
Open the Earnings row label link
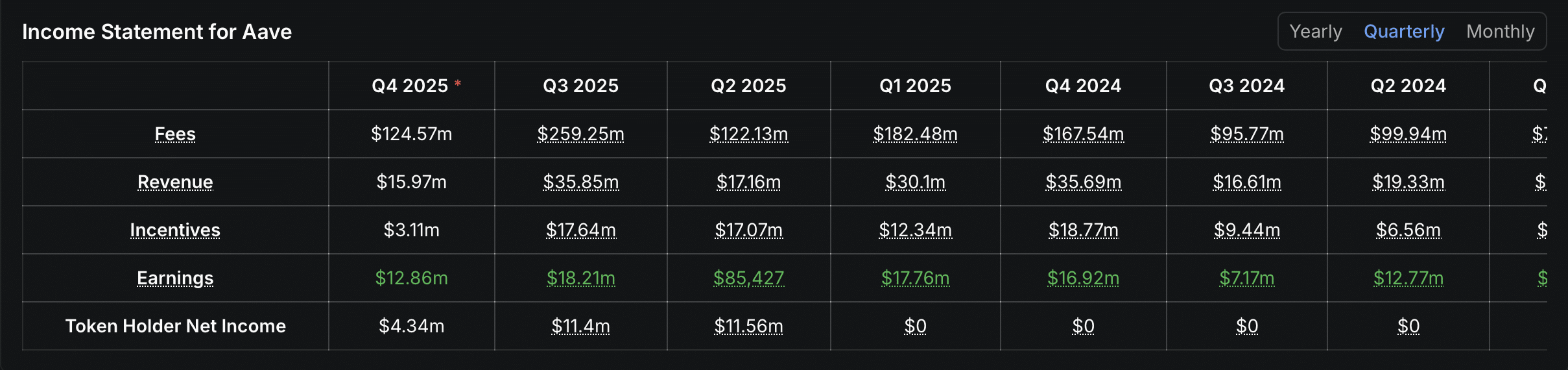click(x=175, y=278)
